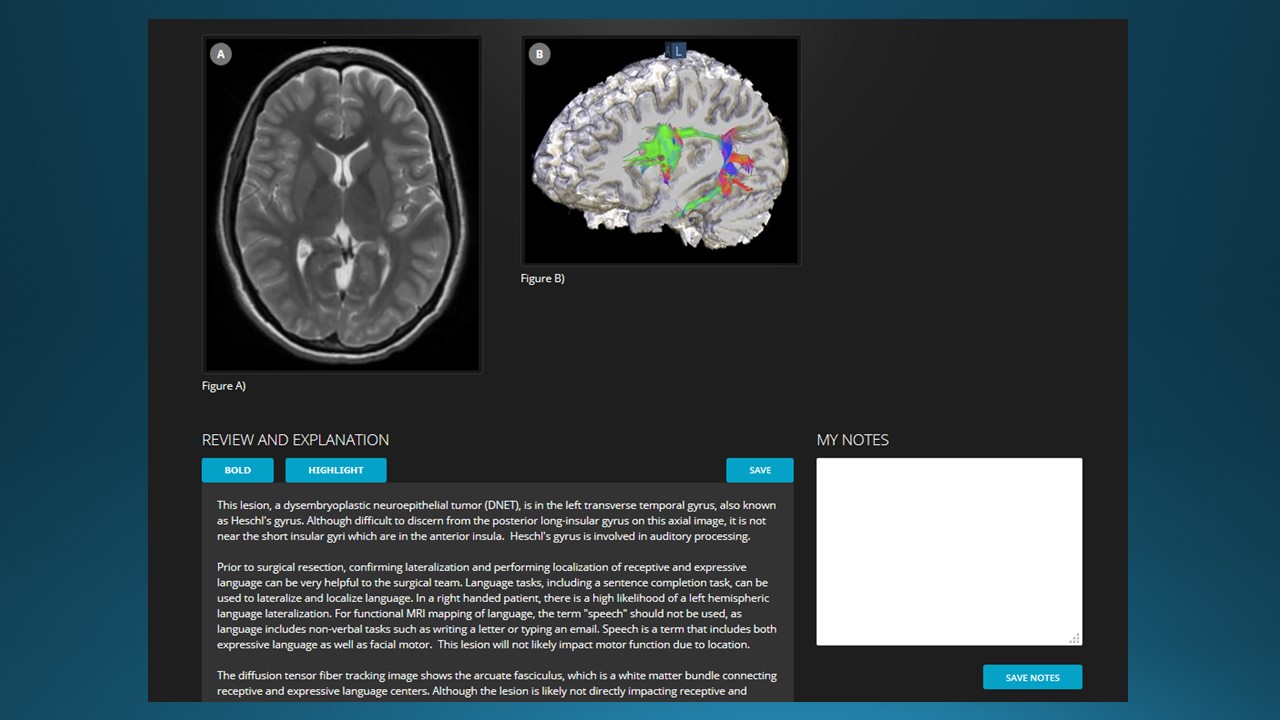Click the paragraph starting 'The diffusion tensor fiber tracking'
Image resolution: width=1280 pixels, height=720 pixels.
[x=497, y=683]
